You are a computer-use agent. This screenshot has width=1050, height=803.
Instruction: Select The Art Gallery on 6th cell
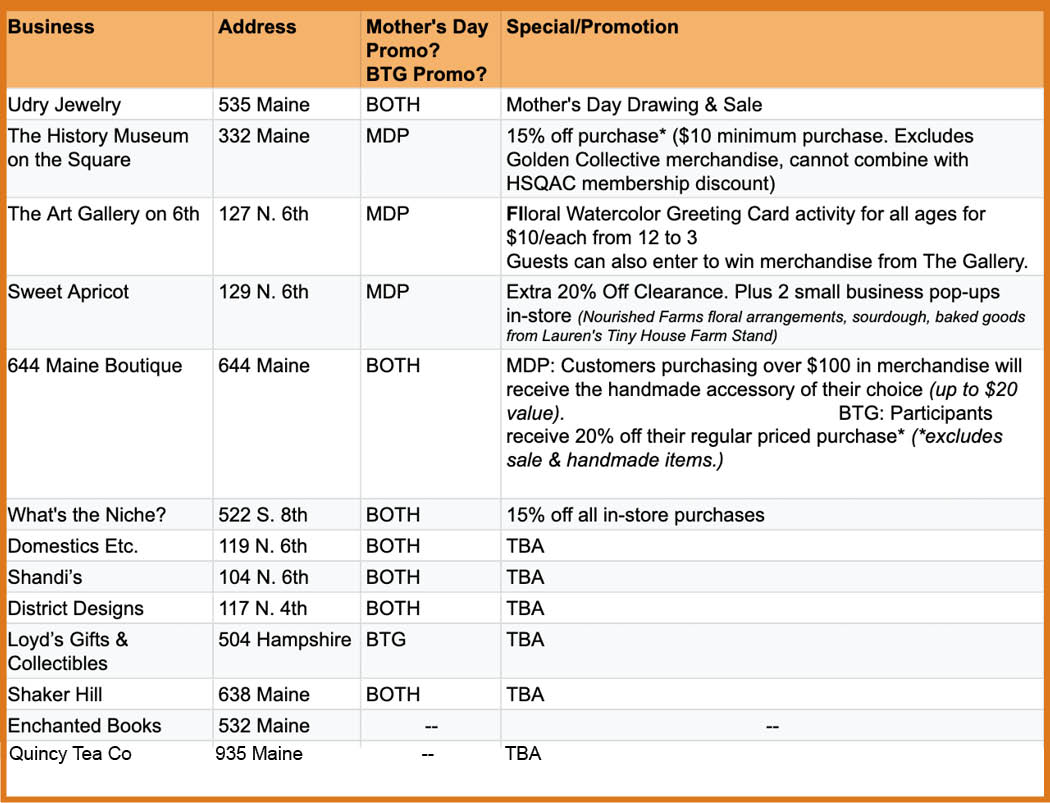104,214
